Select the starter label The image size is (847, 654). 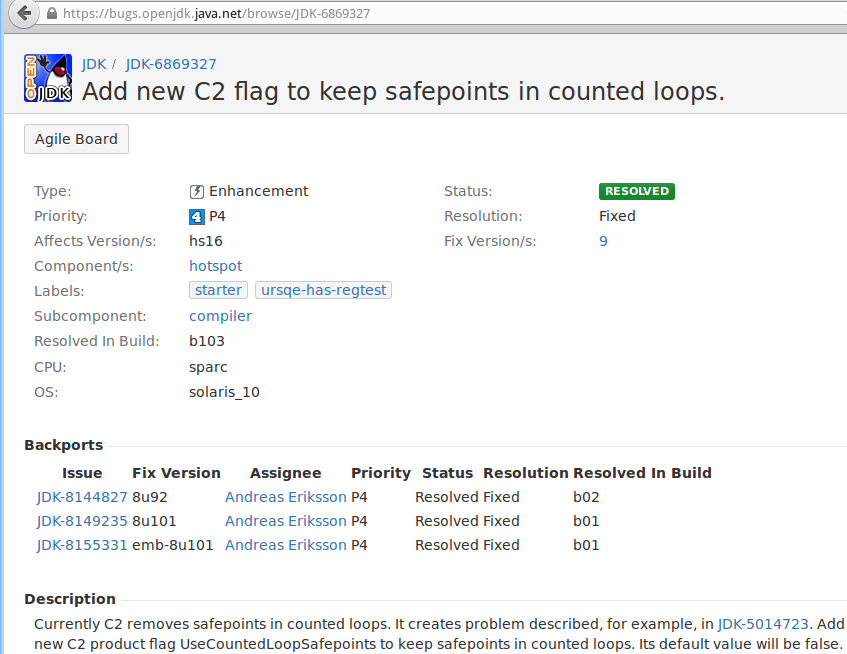tap(218, 290)
